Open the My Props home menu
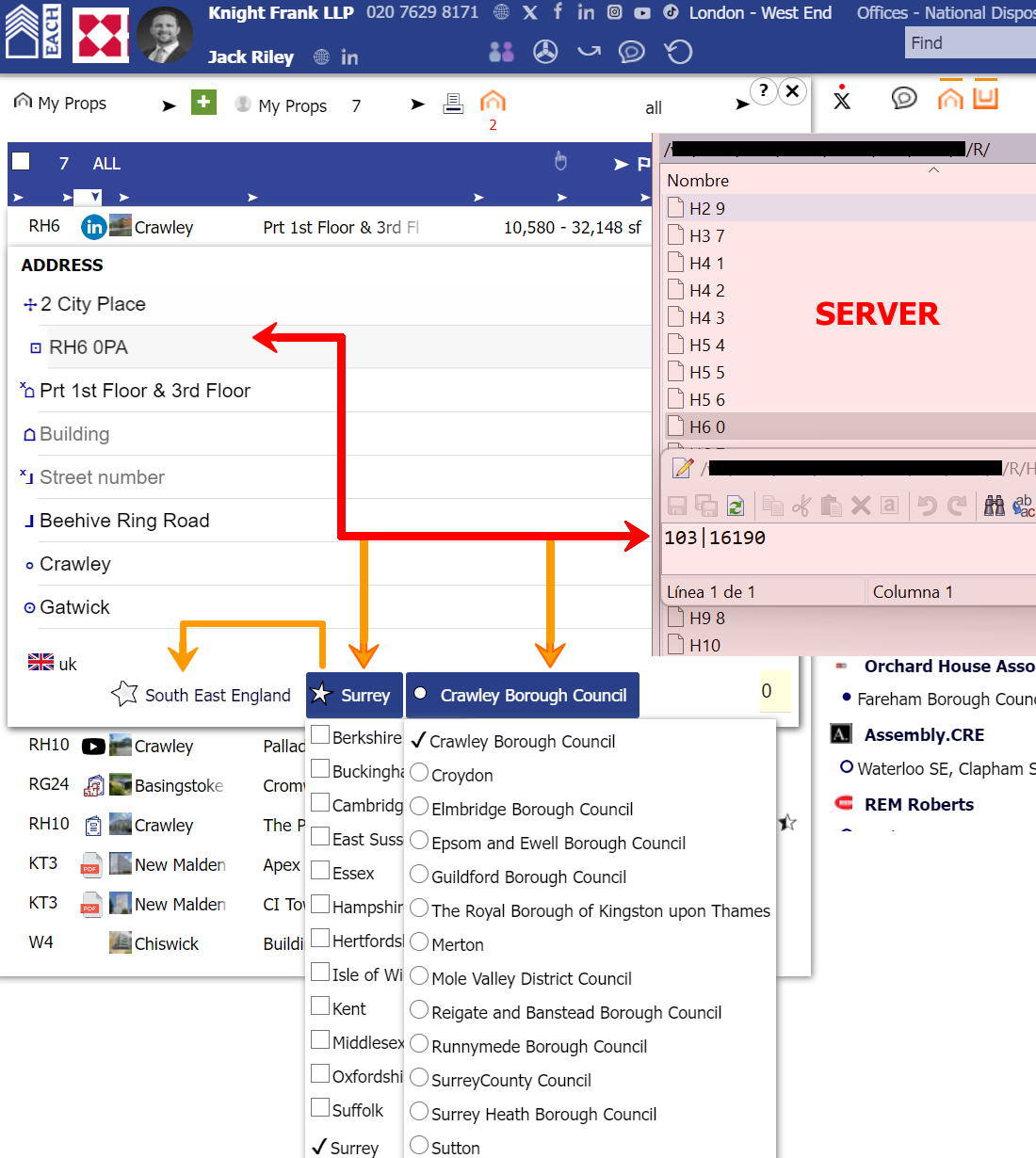This screenshot has height=1158, width=1036. [x=60, y=103]
